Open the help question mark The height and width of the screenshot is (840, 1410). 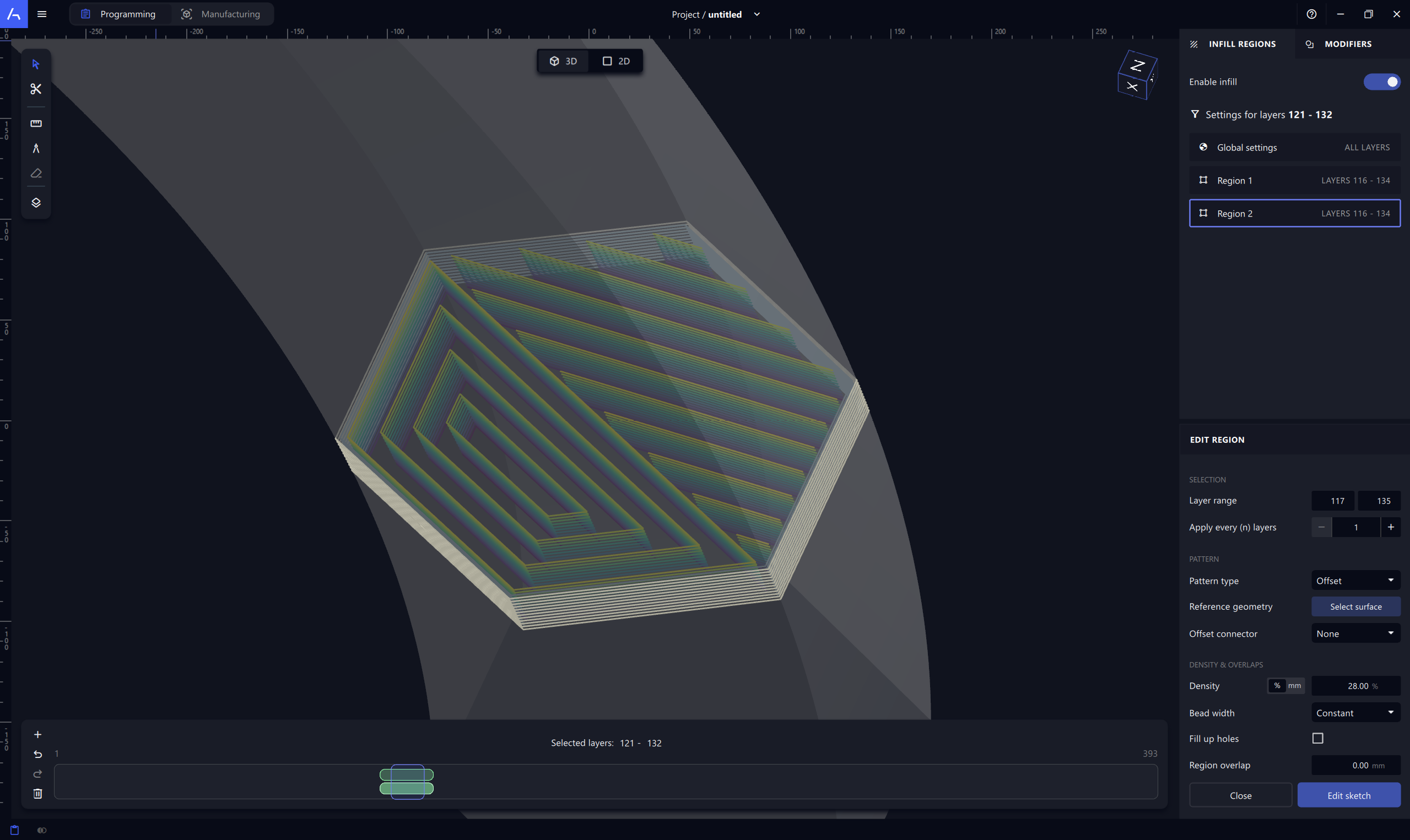1311,14
